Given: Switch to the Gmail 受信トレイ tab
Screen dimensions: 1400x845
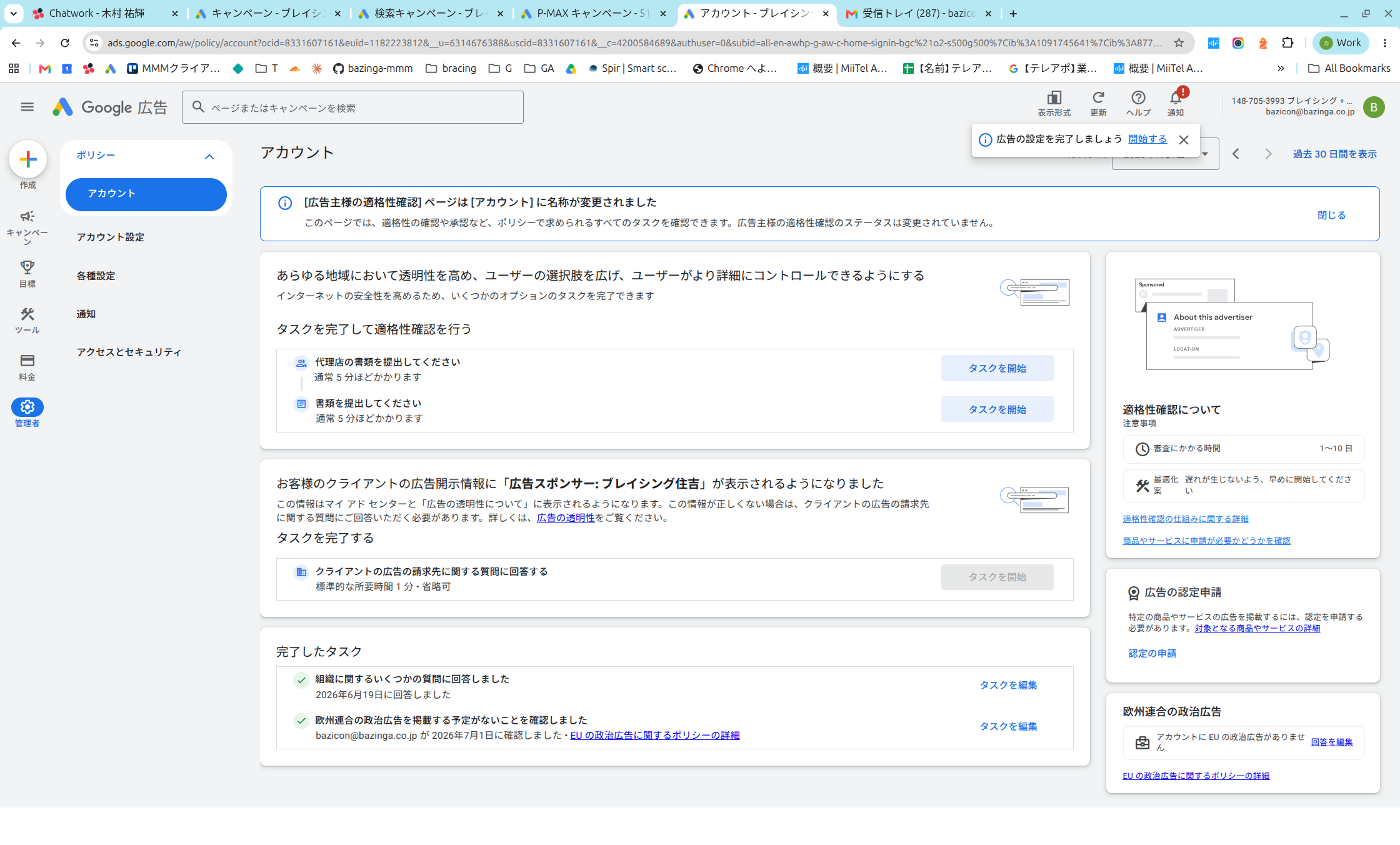Looking at the screenshot, I should tap(919, 13).
